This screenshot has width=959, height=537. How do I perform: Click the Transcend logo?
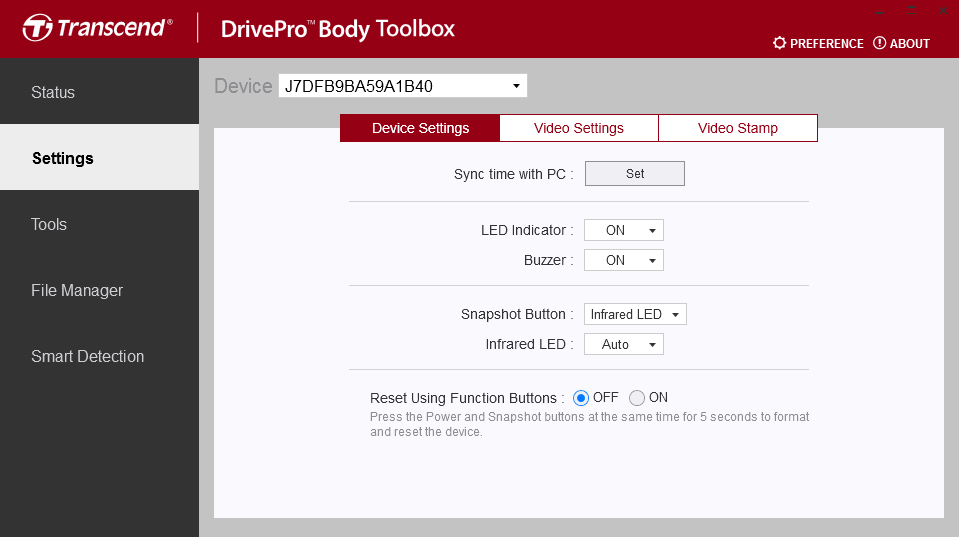click(x=97, y=28)
